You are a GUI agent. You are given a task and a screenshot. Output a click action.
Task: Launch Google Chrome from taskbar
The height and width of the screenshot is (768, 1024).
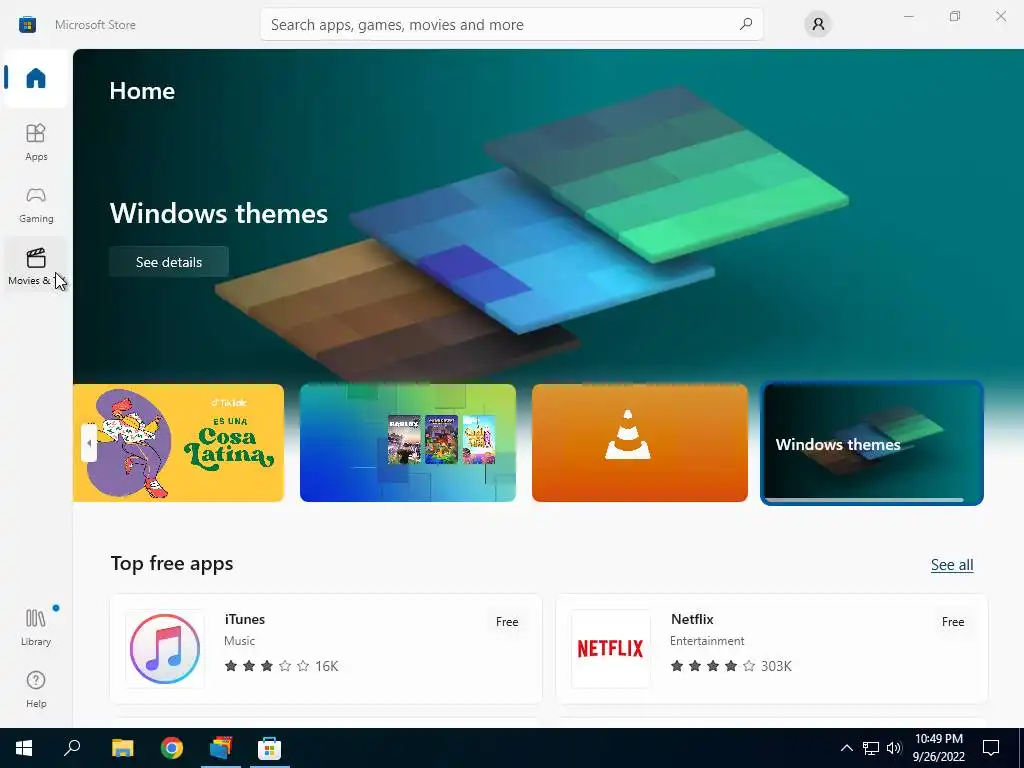(172, 748)
